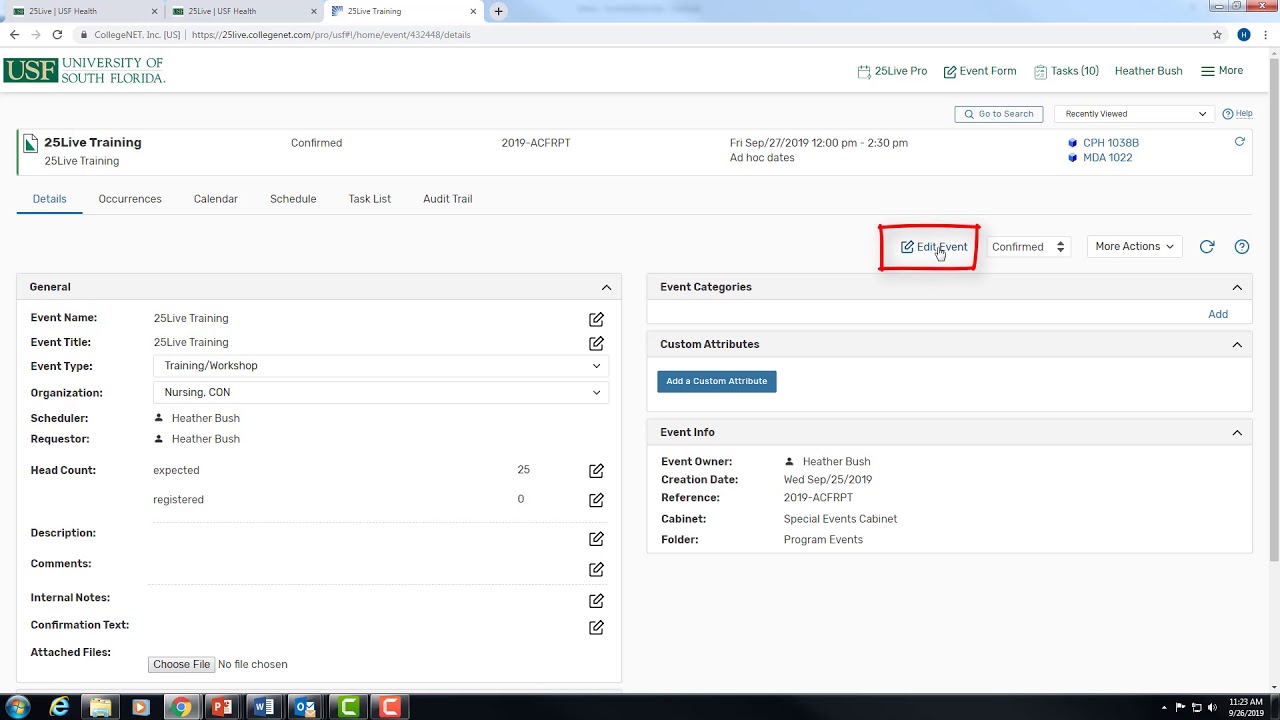Click Add under Event Categories
Image resolution: width=1280 pixels, height=720 pixels.
1218,314
